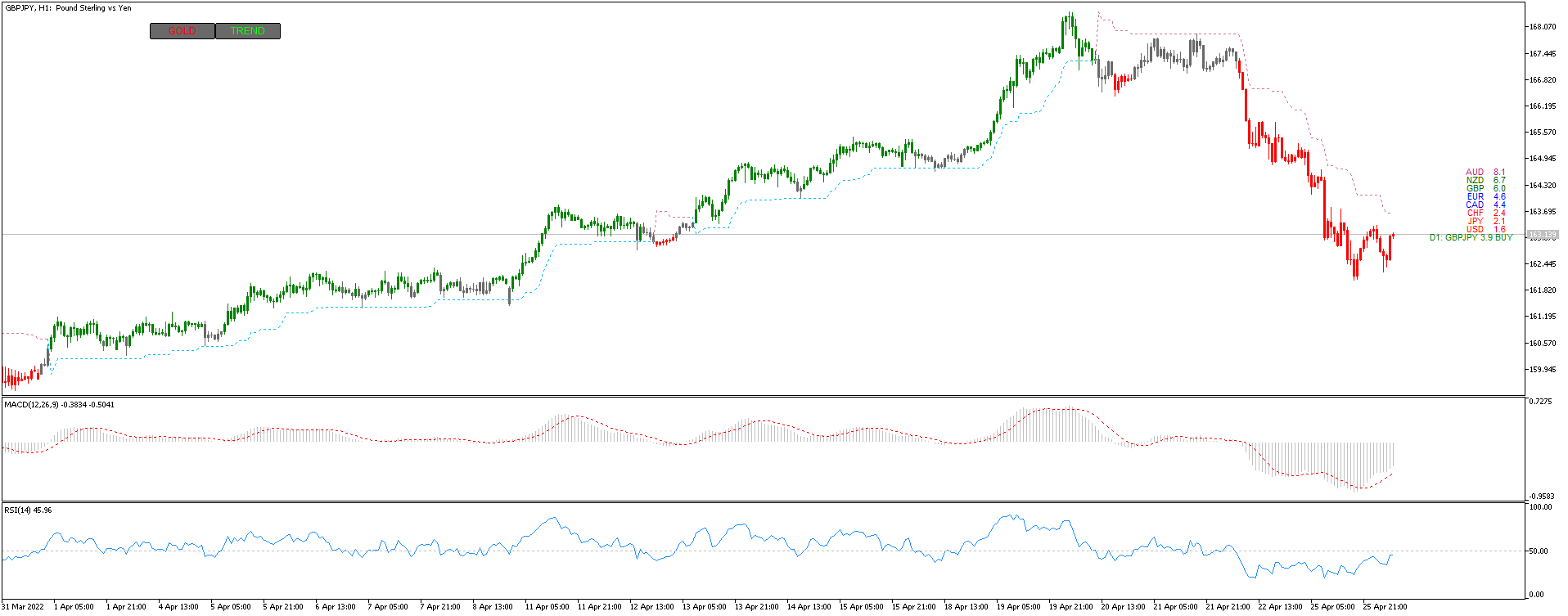Click the D1: GBPJPY 3.9 BUY signal
Image resolution: width=1568 pixels, height=616 pixels.
click(x=1471, y=238)
